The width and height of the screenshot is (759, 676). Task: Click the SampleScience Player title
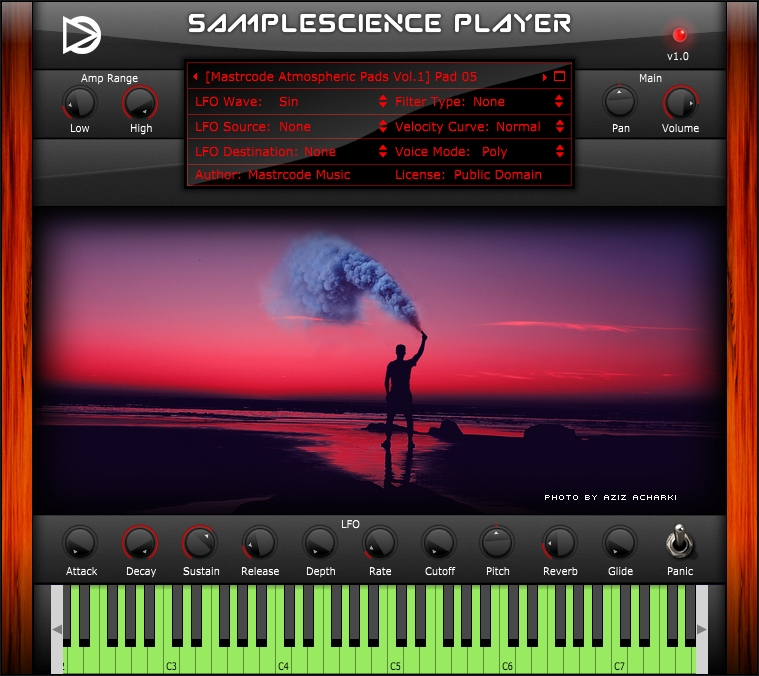(x=380, y=23)
